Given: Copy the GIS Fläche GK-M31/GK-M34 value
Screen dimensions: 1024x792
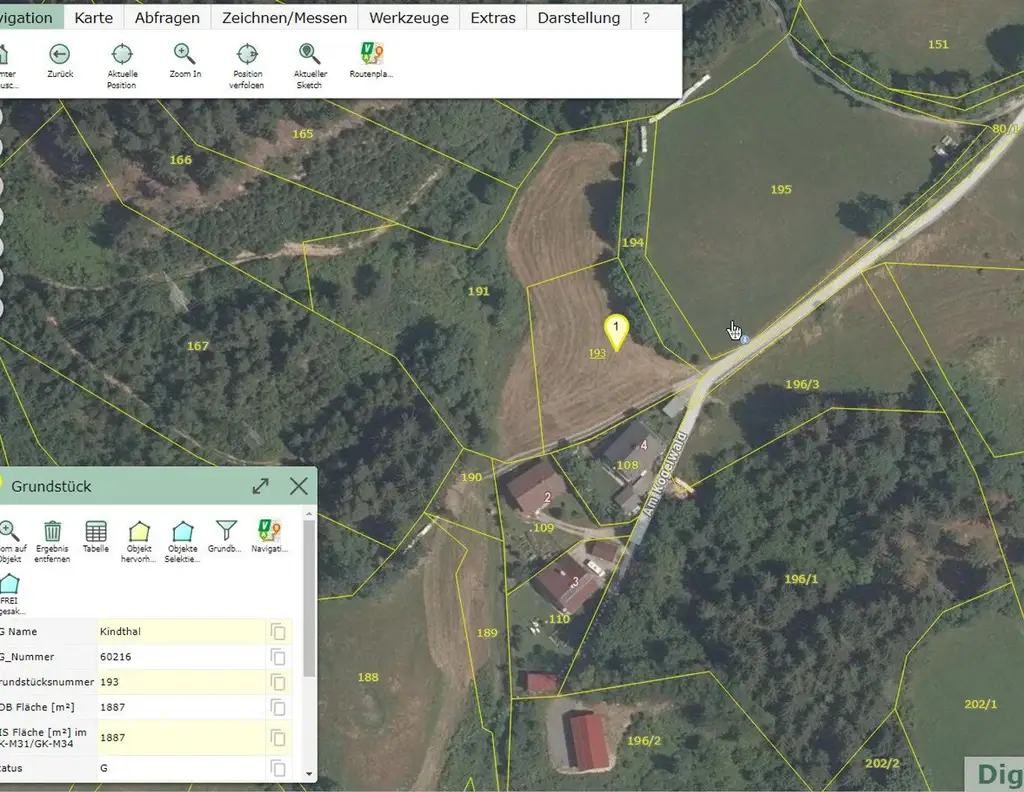Looking at the screenshot, I should coord(278,738).
